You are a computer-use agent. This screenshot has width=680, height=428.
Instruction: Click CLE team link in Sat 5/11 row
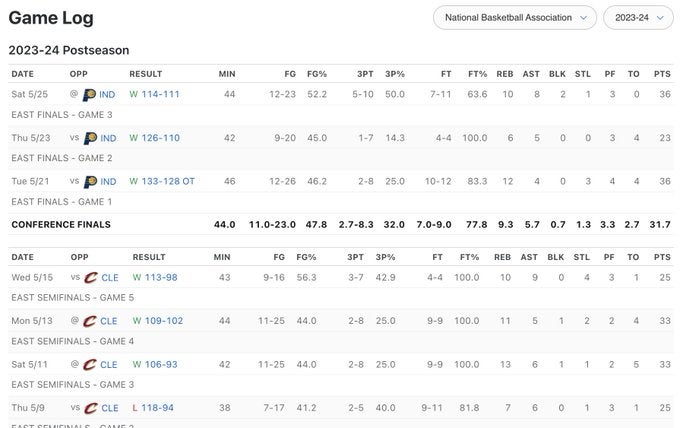(x=109, y=365)
